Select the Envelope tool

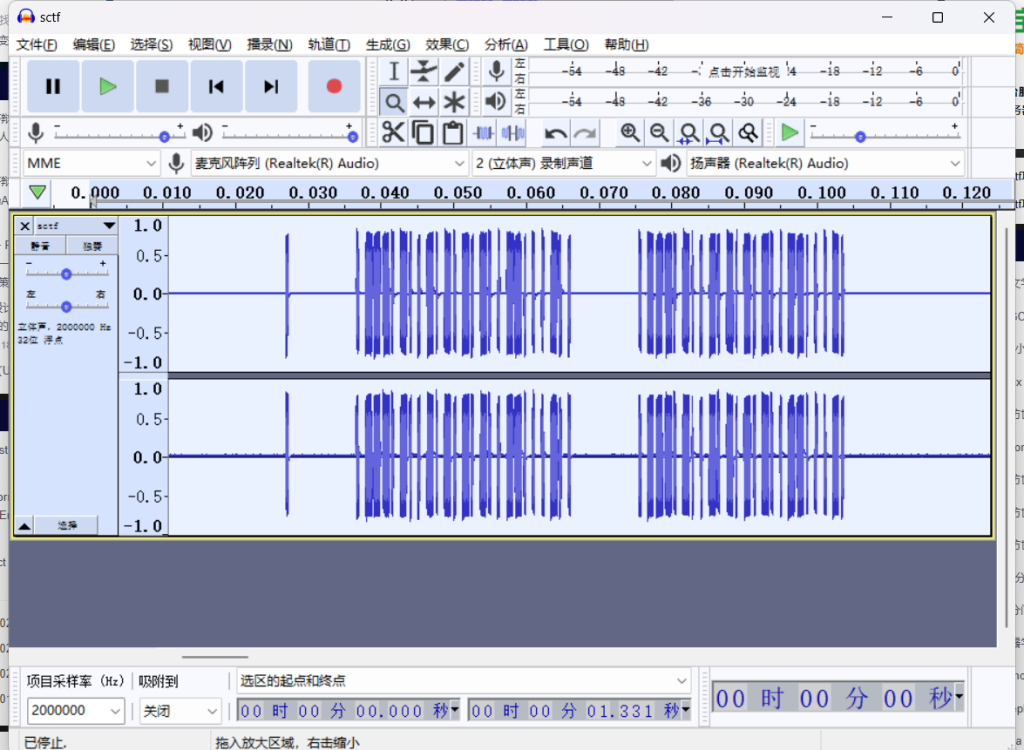(x=424, y=71)
